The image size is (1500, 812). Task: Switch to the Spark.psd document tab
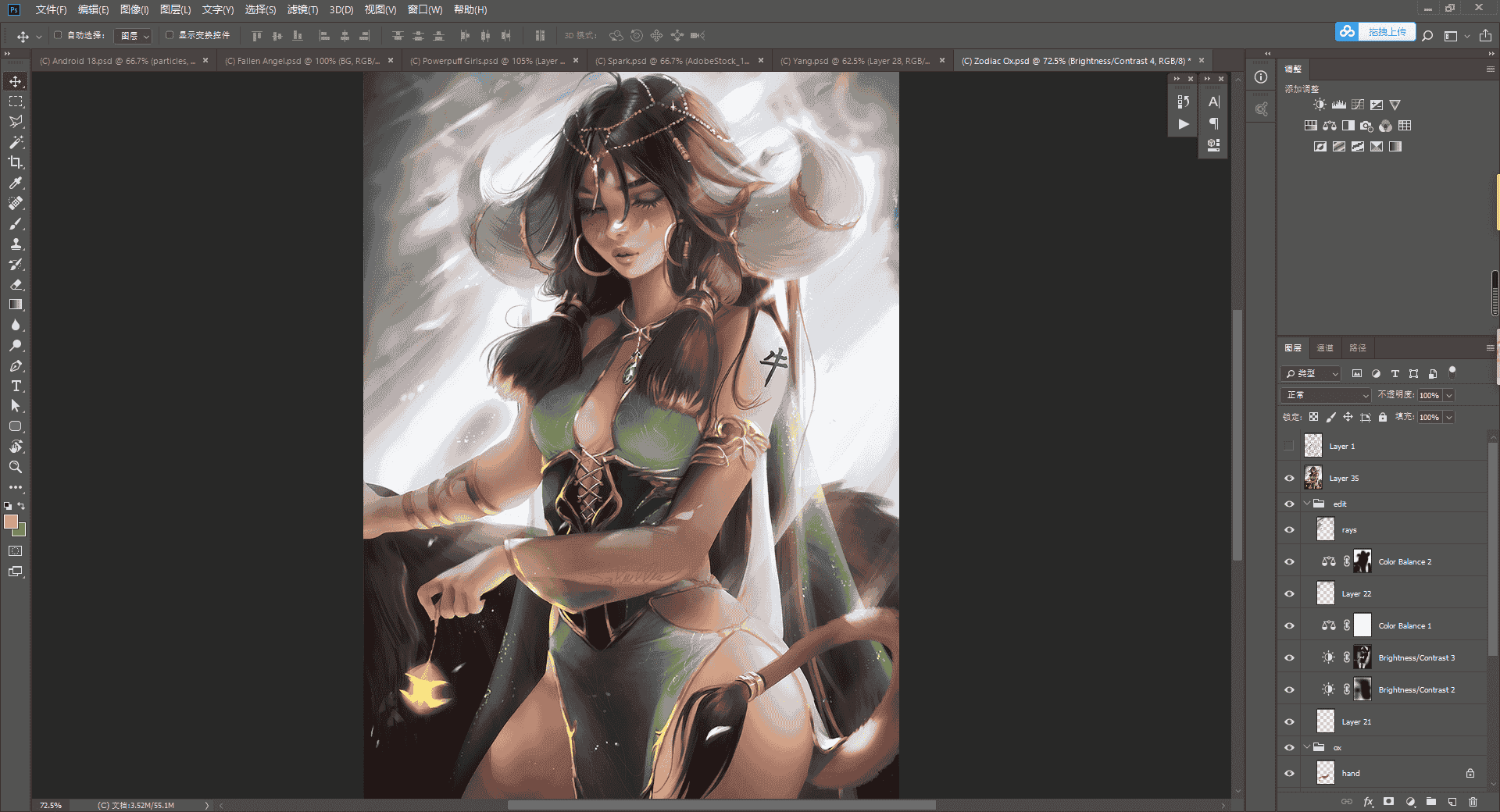coord(672,61)
